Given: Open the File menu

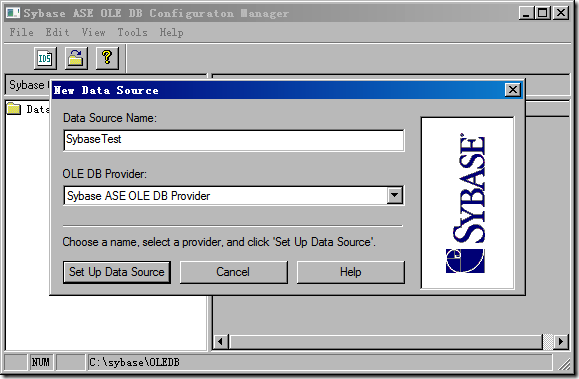Looking at the screenshot, I should [x=21, y=32].
